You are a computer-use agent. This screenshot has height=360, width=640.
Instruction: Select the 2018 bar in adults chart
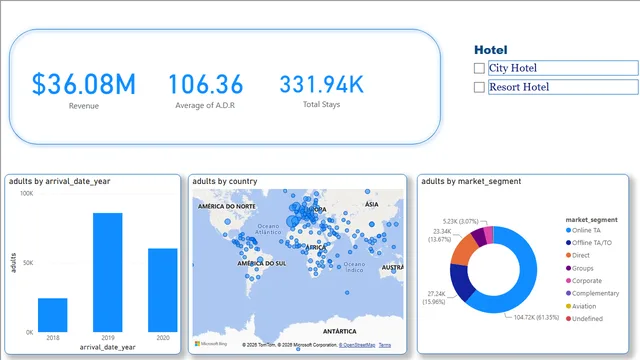coord(53,315)
